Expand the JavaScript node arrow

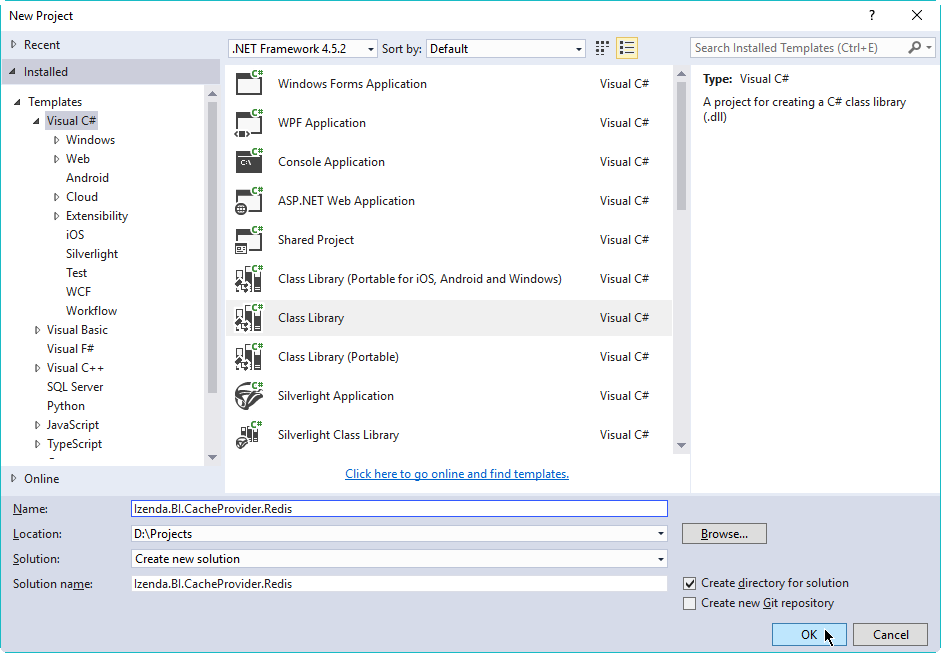tap(37, 425)
